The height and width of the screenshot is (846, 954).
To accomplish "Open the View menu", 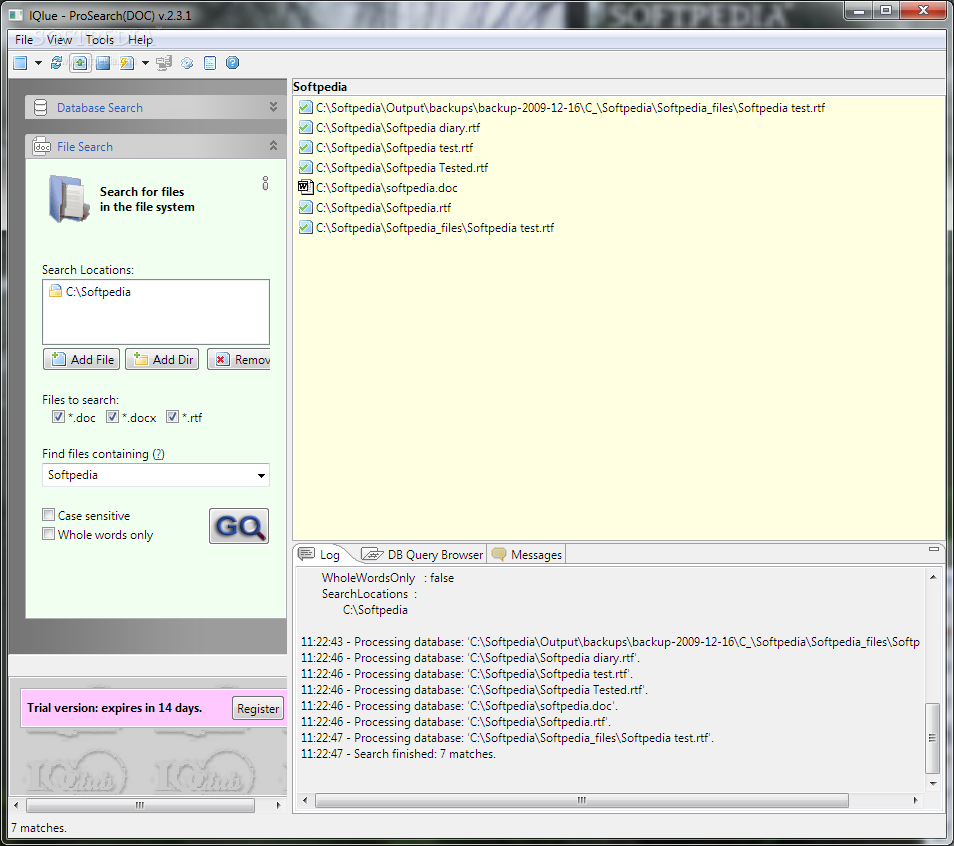I will [x=59, y=40].
